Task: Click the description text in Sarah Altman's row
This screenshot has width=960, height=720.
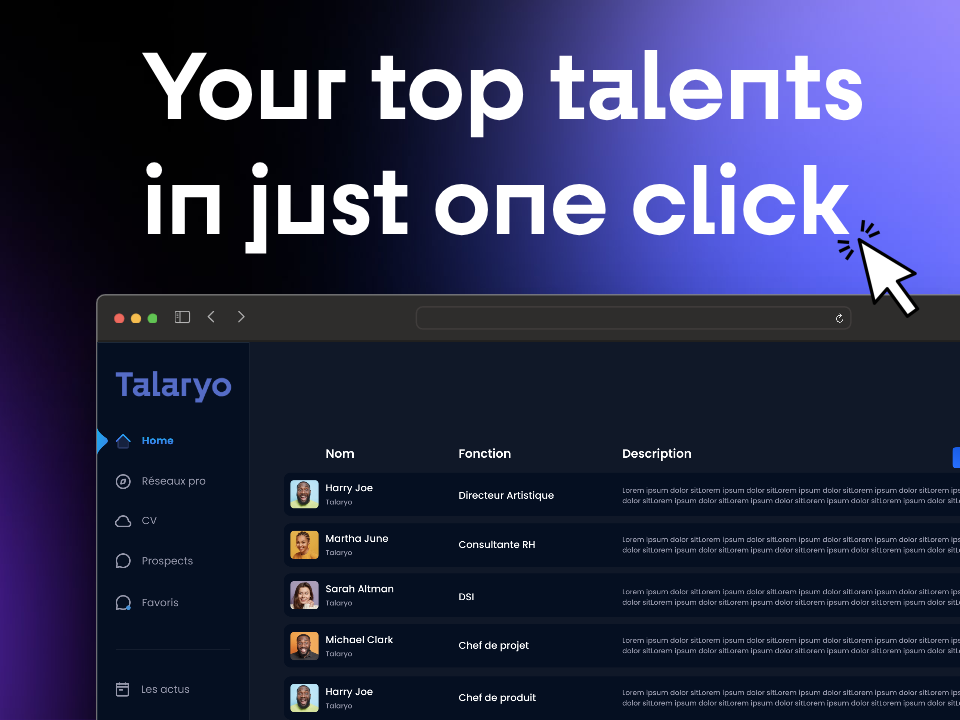Action: click(x=790, y=597)
